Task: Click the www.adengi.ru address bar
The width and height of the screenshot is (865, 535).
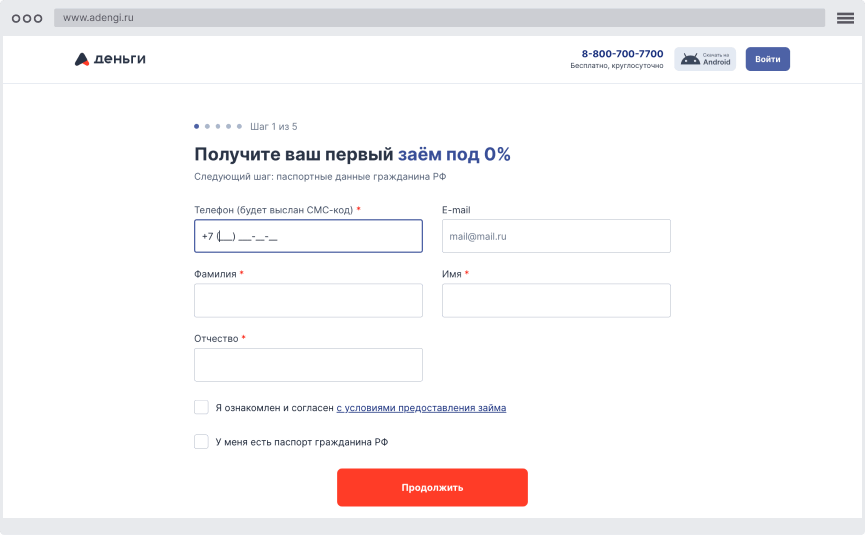Action: [440, 18]
